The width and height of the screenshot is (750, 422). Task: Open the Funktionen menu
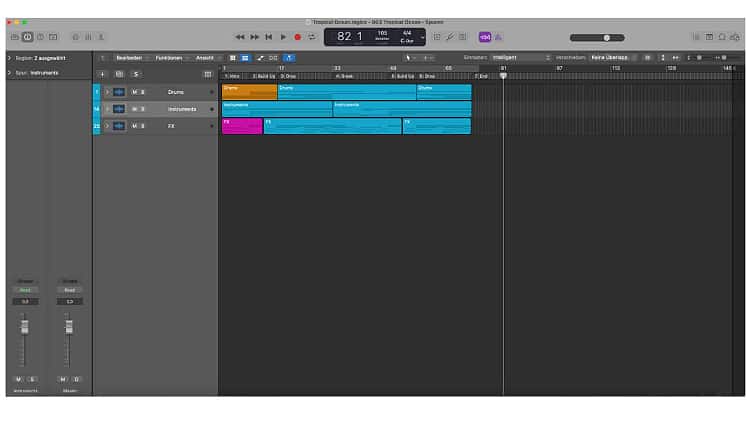(170, 58)
